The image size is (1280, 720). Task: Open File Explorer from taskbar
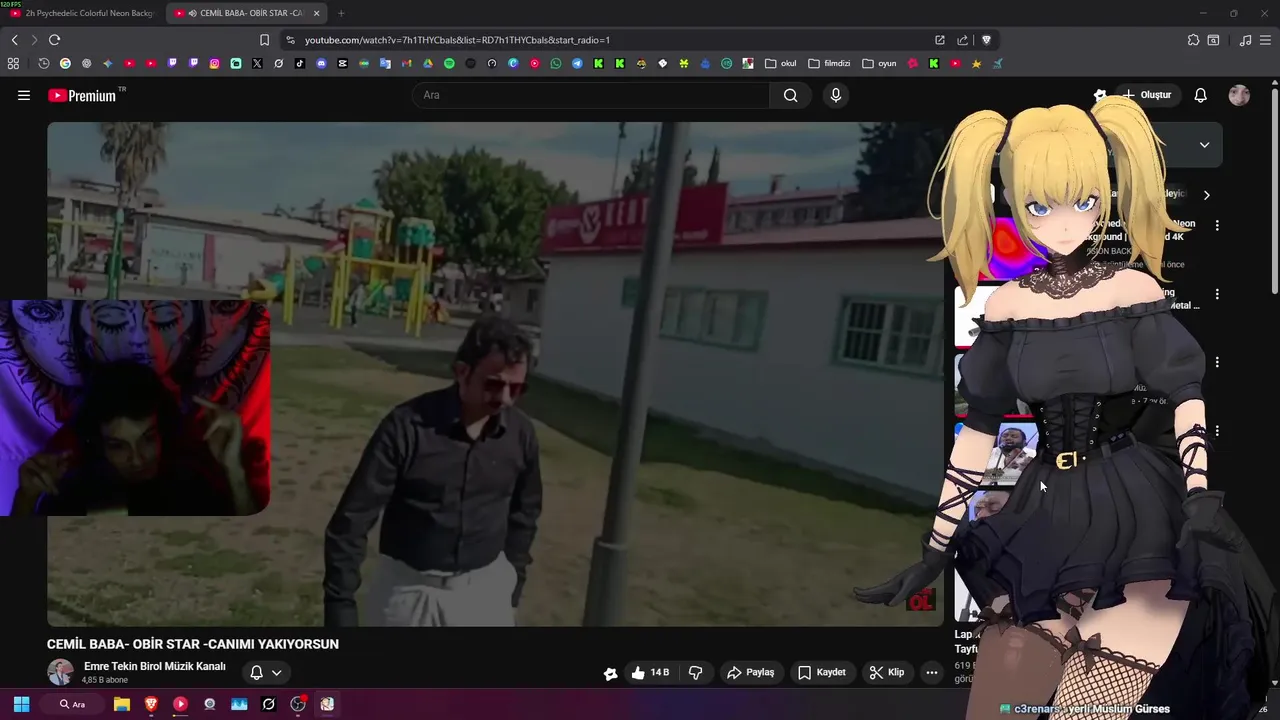pos(122,704)
